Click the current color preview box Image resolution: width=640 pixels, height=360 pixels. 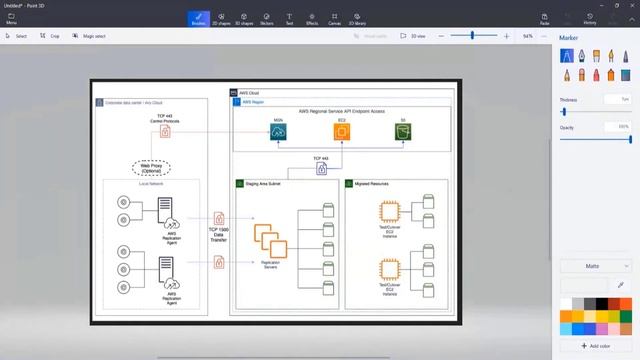(x=584, y=285)
